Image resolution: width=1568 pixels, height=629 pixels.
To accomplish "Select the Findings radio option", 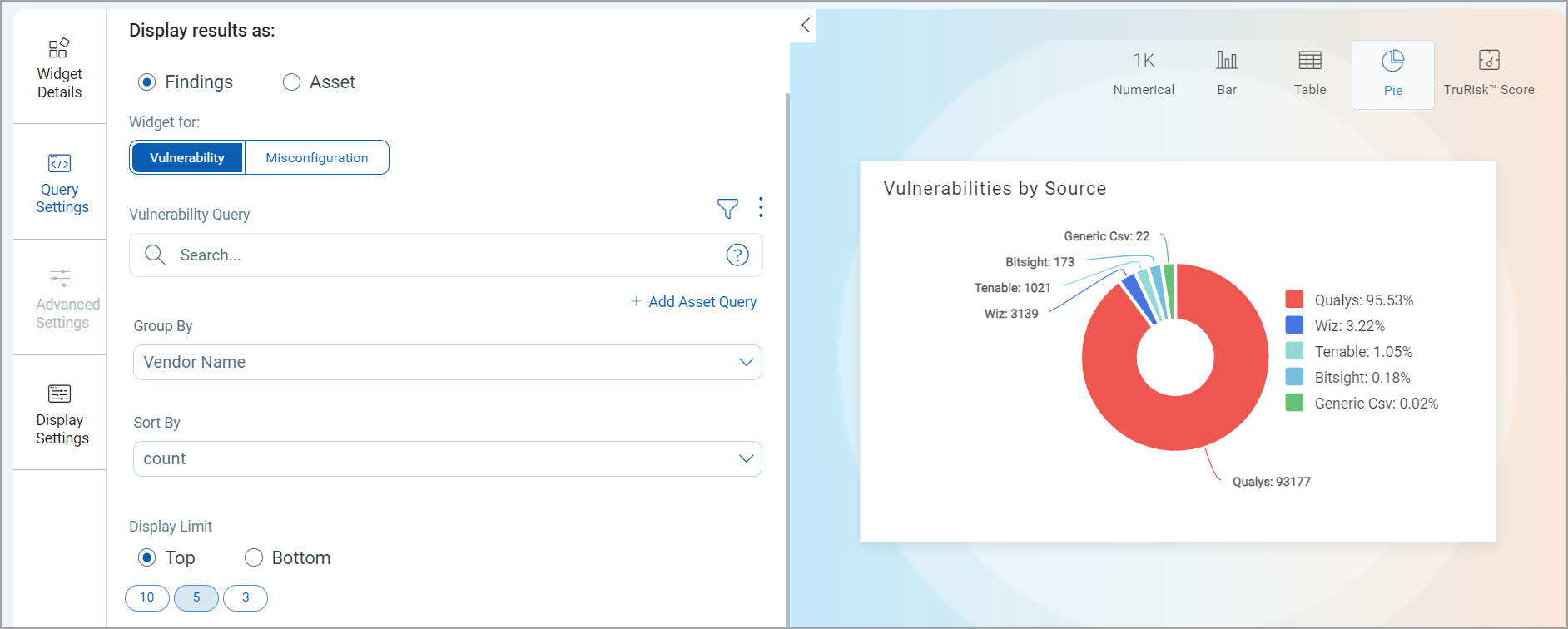I will 147,82.
